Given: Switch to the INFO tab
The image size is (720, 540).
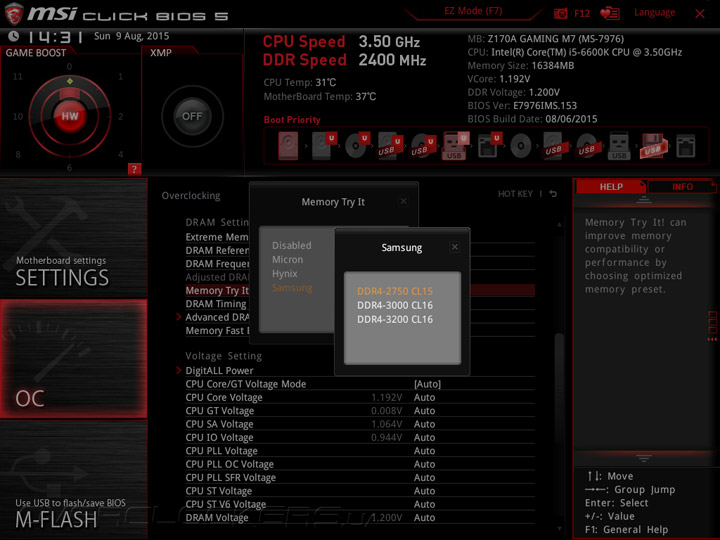Looking at the screenshot, I should [682, 186].
